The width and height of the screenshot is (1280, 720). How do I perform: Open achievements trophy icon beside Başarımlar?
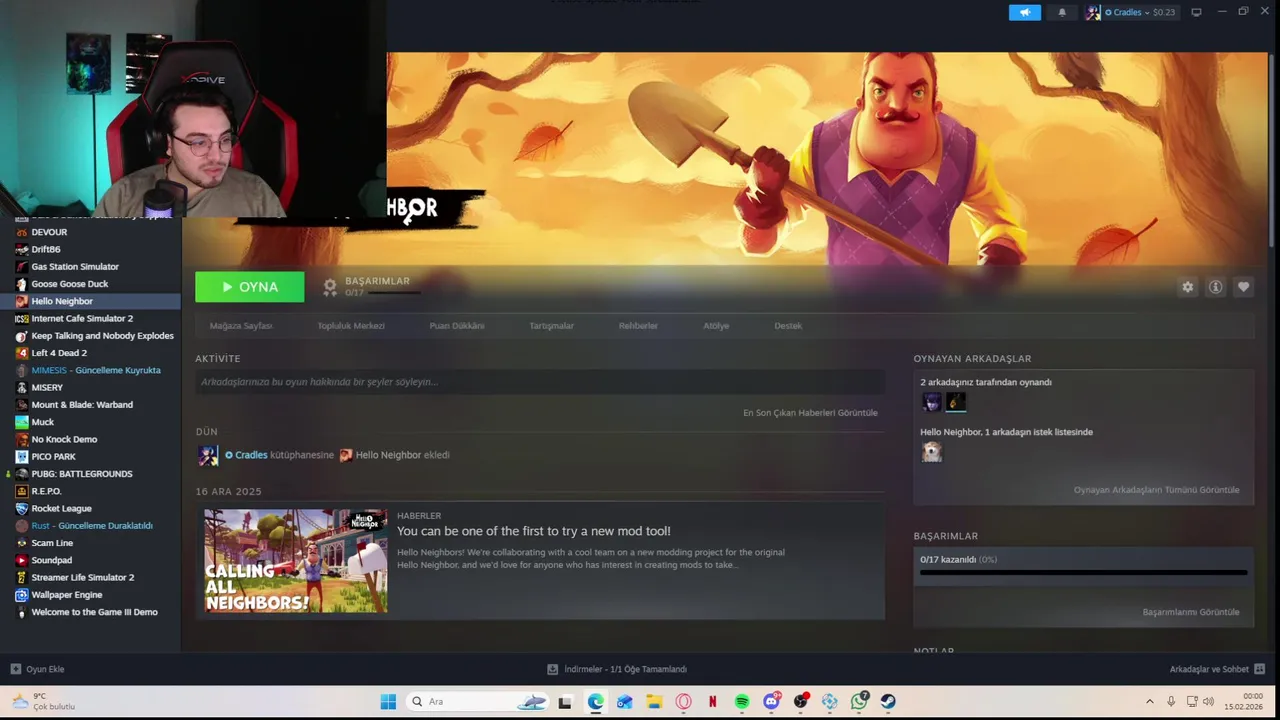[330, 287]
